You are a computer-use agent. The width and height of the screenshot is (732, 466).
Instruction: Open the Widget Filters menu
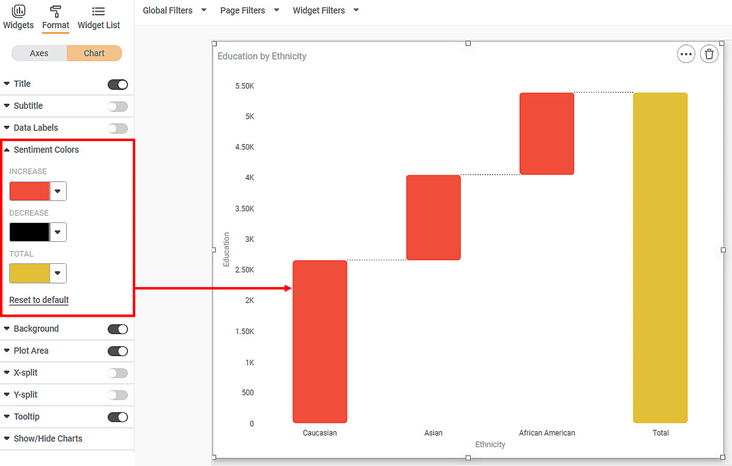[325, 10]
